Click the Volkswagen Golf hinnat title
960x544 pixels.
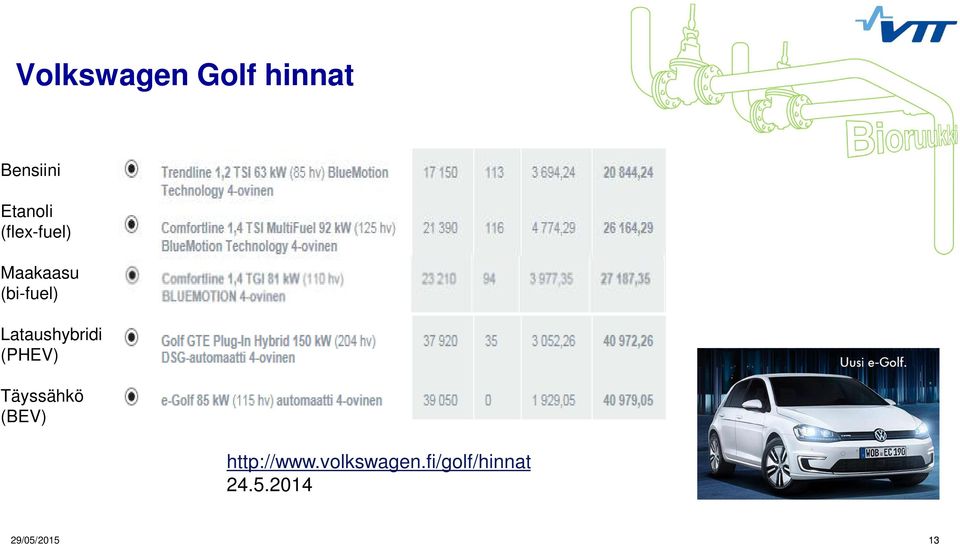tap(185, 75)
